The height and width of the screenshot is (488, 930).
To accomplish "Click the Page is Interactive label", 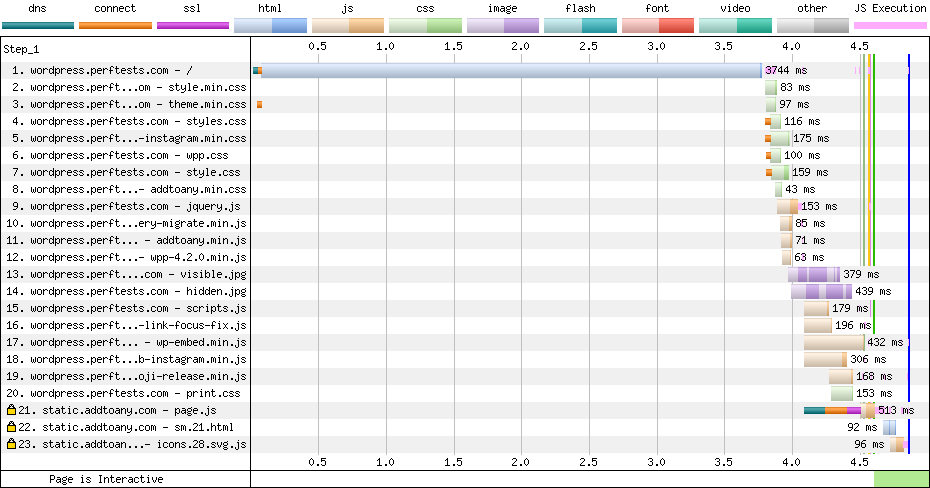I will click(106, 479).
